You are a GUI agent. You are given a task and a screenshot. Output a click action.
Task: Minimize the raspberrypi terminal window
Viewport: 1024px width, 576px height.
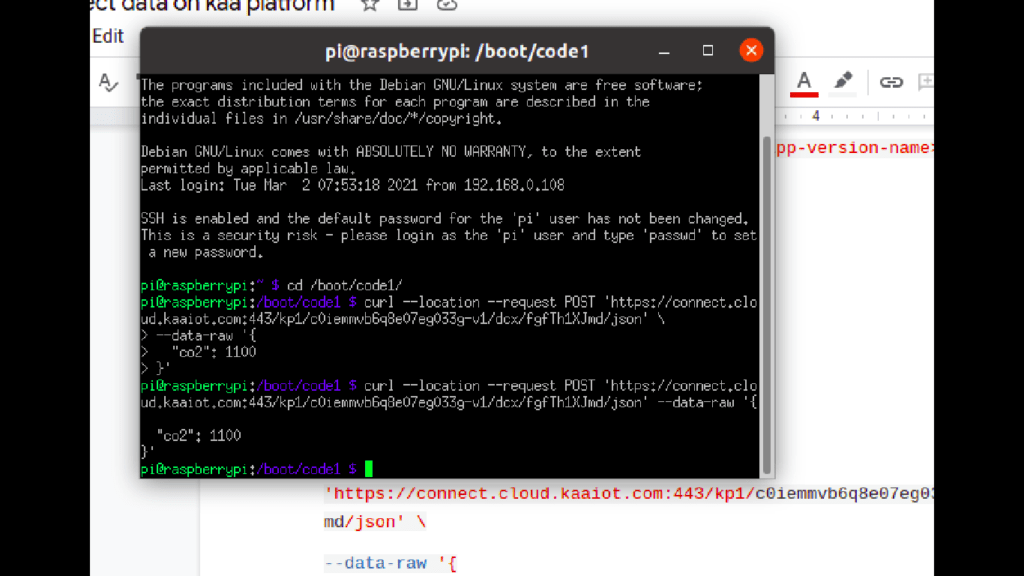click(x=664, y=50)
